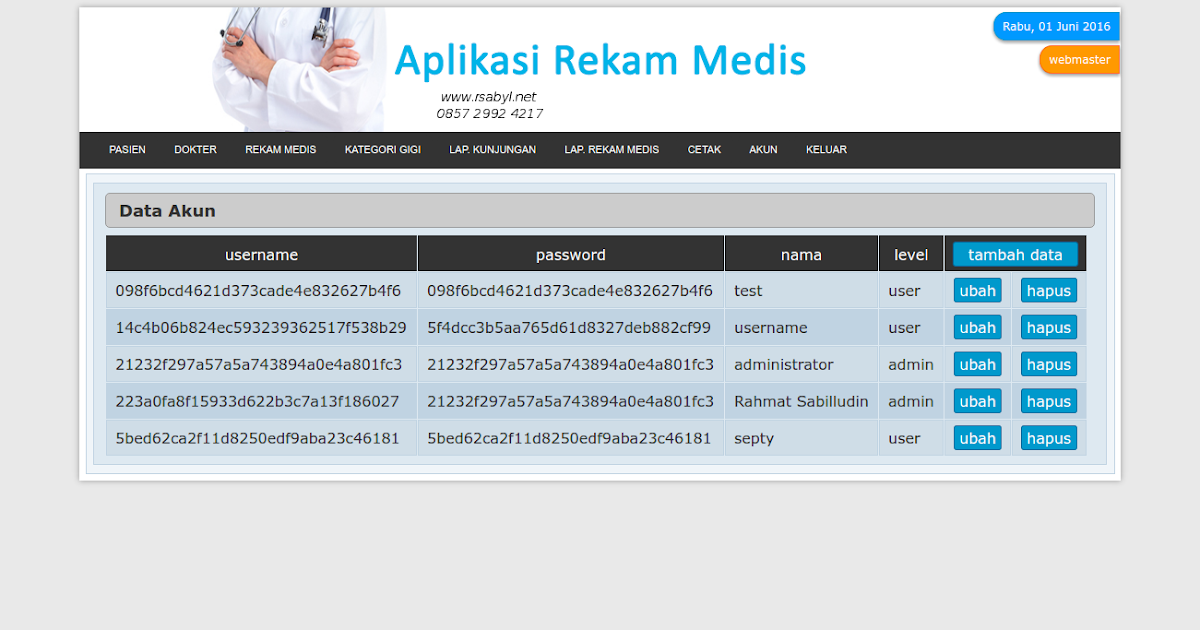This screenshot has height=630, width=1200.
Task: Click hapus on septy's account row
Action: [1048, 437]
